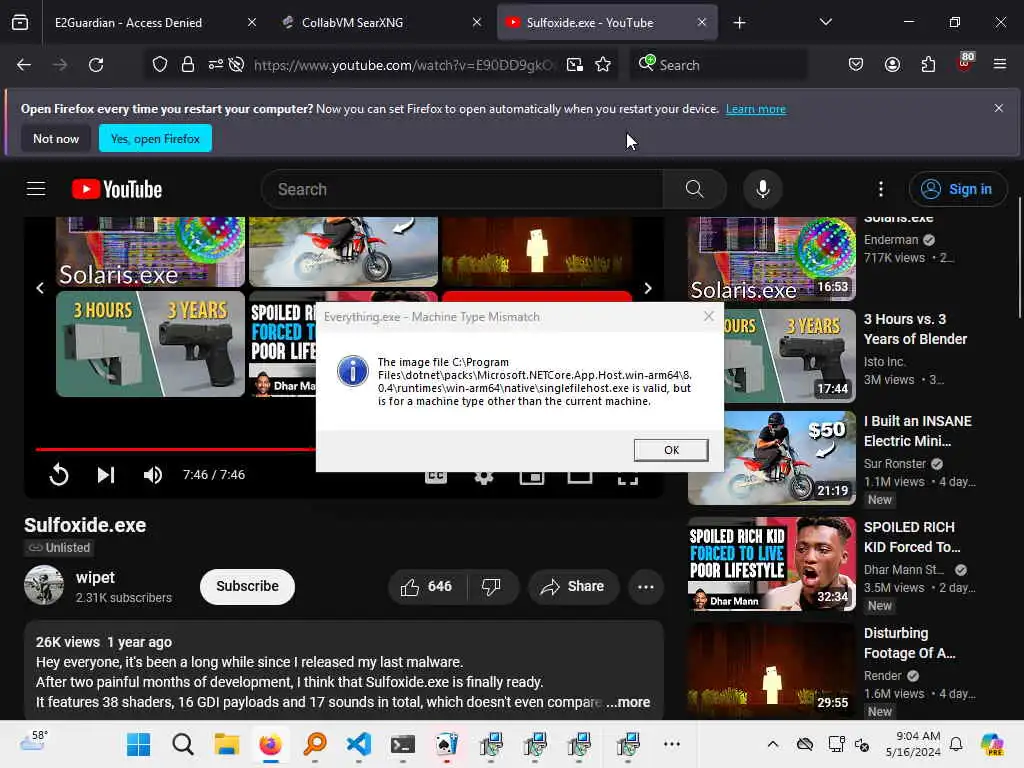1024x768 pixels.
Task: Click YouTube search magnifier button
Action: (x=694, y=189)
